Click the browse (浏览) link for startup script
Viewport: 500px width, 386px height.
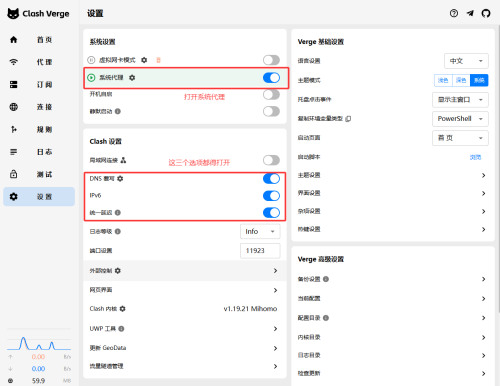pyautogui.click(x=475, y=157)
